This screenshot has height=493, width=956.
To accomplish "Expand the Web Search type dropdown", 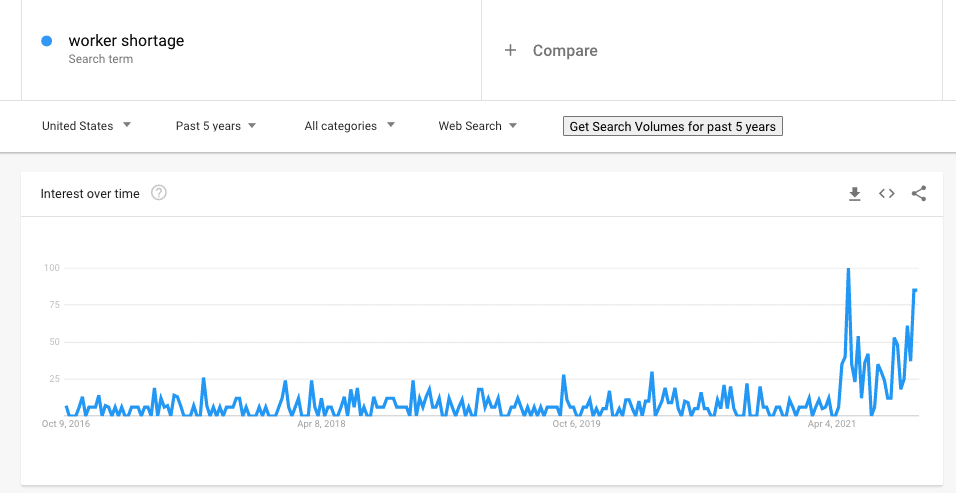I will (478, 126).
